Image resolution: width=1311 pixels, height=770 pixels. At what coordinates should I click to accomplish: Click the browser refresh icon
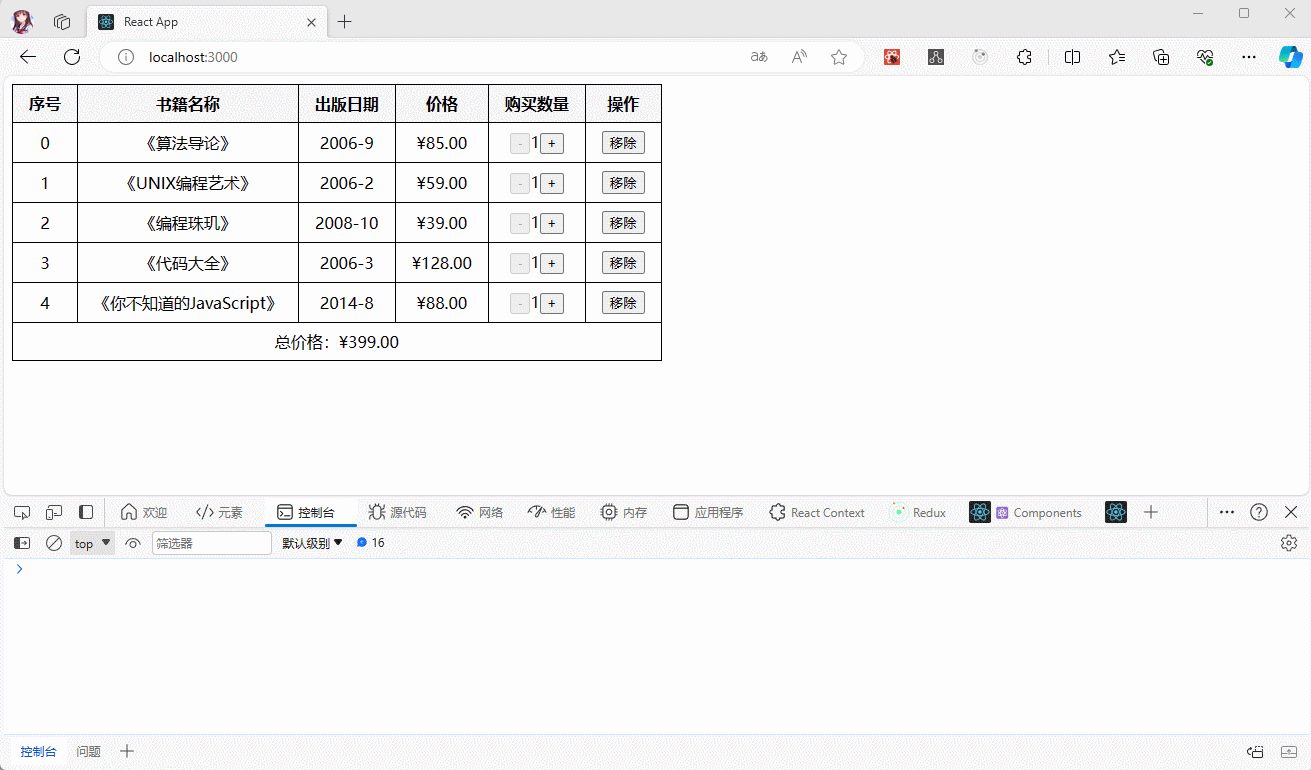point(72,57)
